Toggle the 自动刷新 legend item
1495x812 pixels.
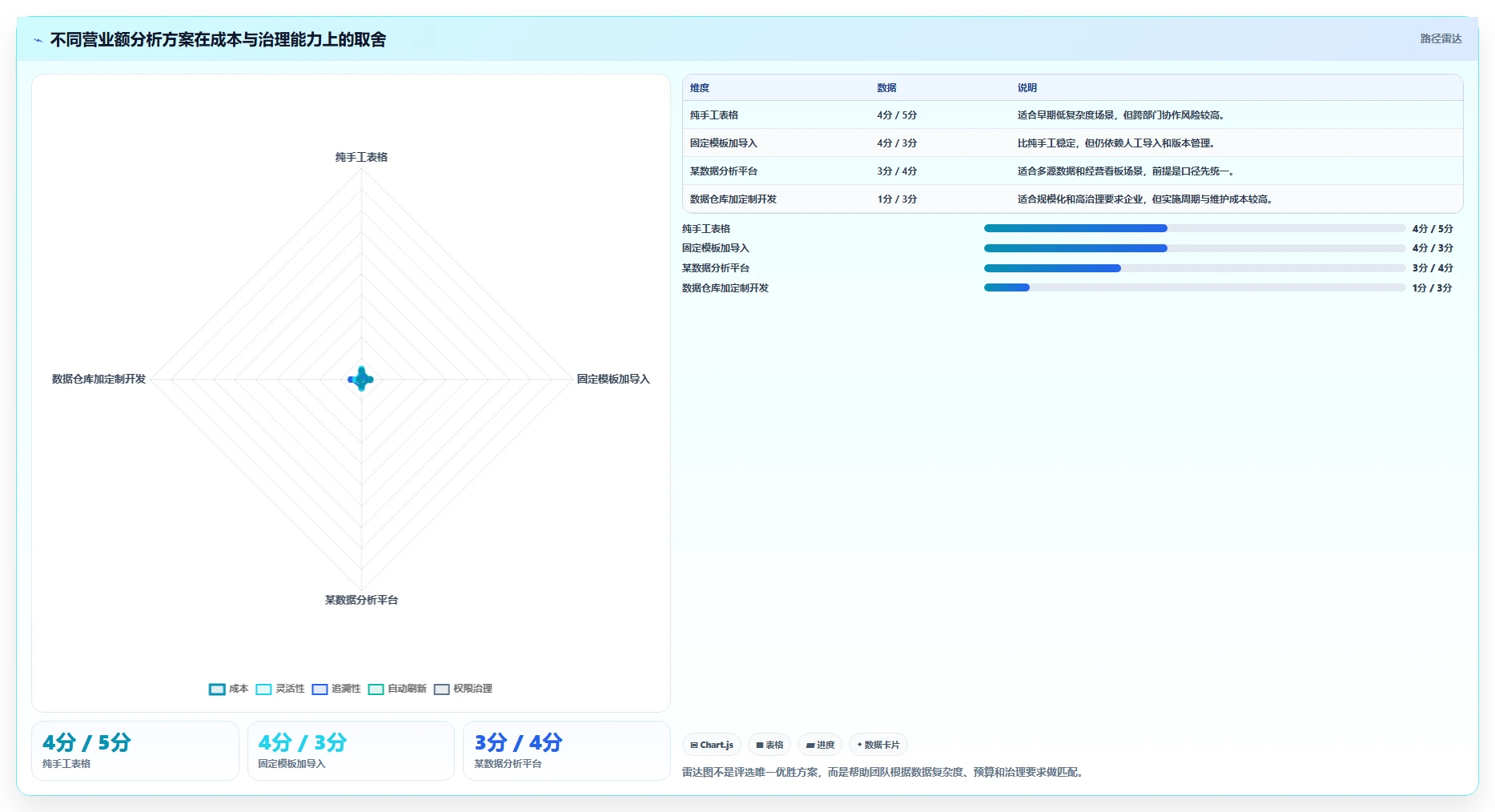[397, 689]
